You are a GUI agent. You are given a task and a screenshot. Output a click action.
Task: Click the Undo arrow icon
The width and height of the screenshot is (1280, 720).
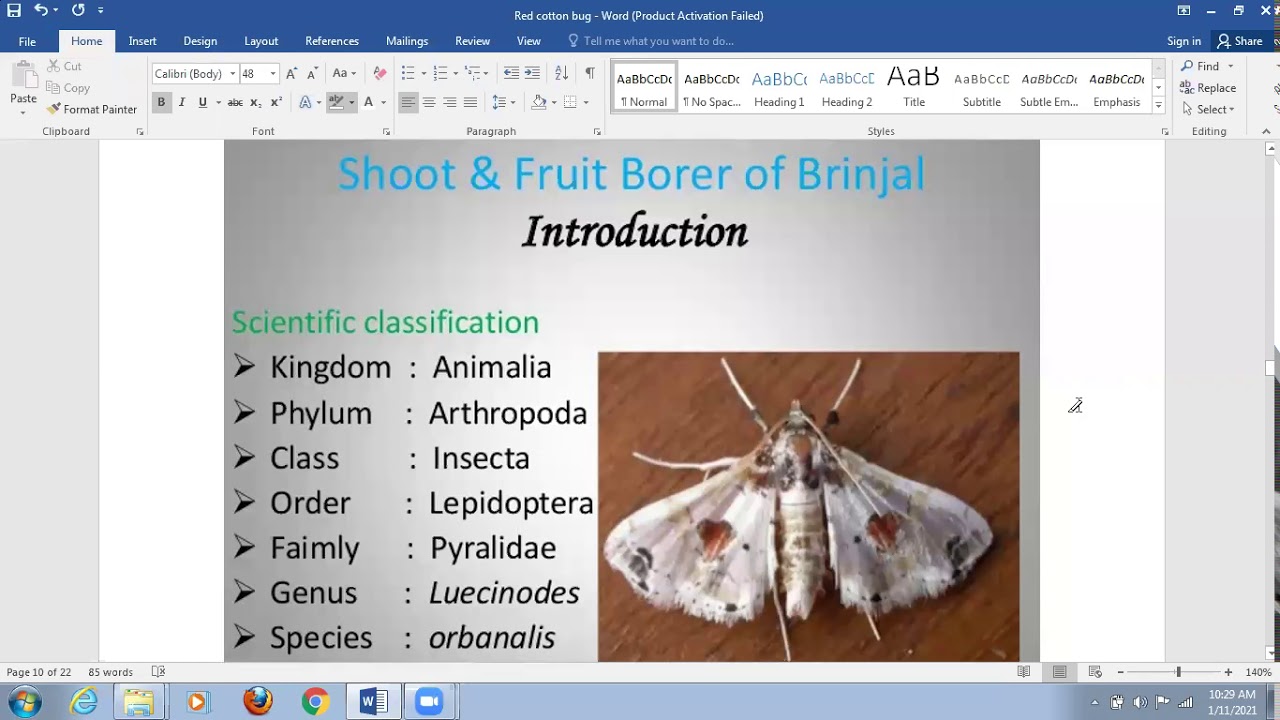point(40,10)
